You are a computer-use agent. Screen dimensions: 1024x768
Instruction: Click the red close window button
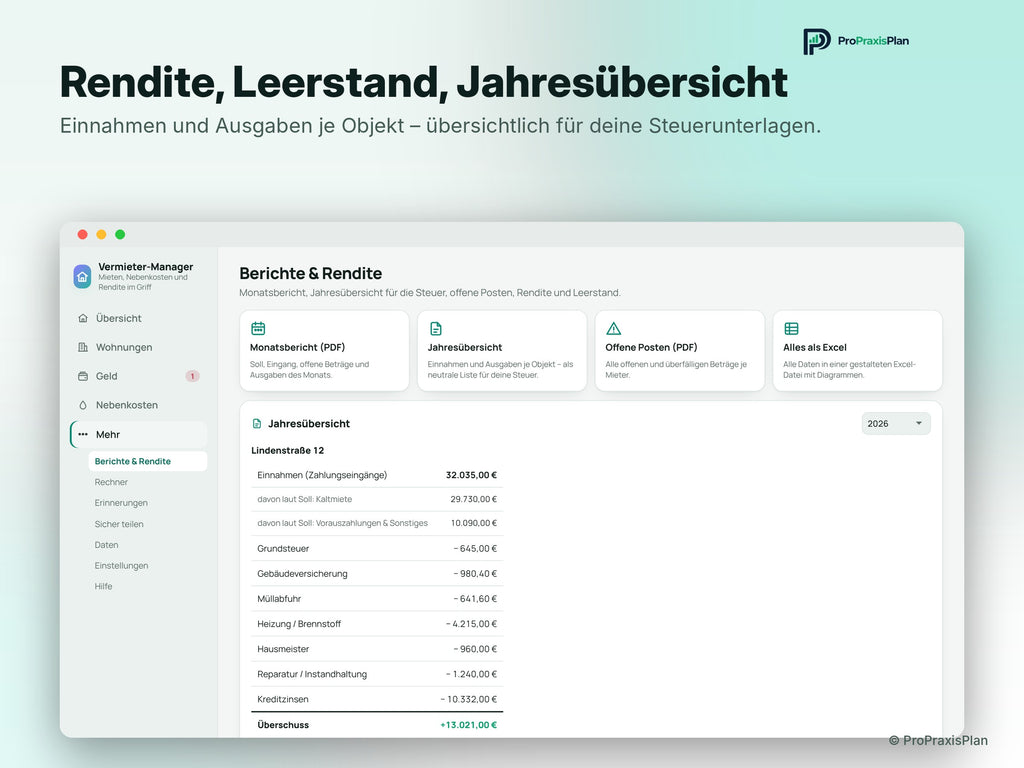click(x=82, y=234)
